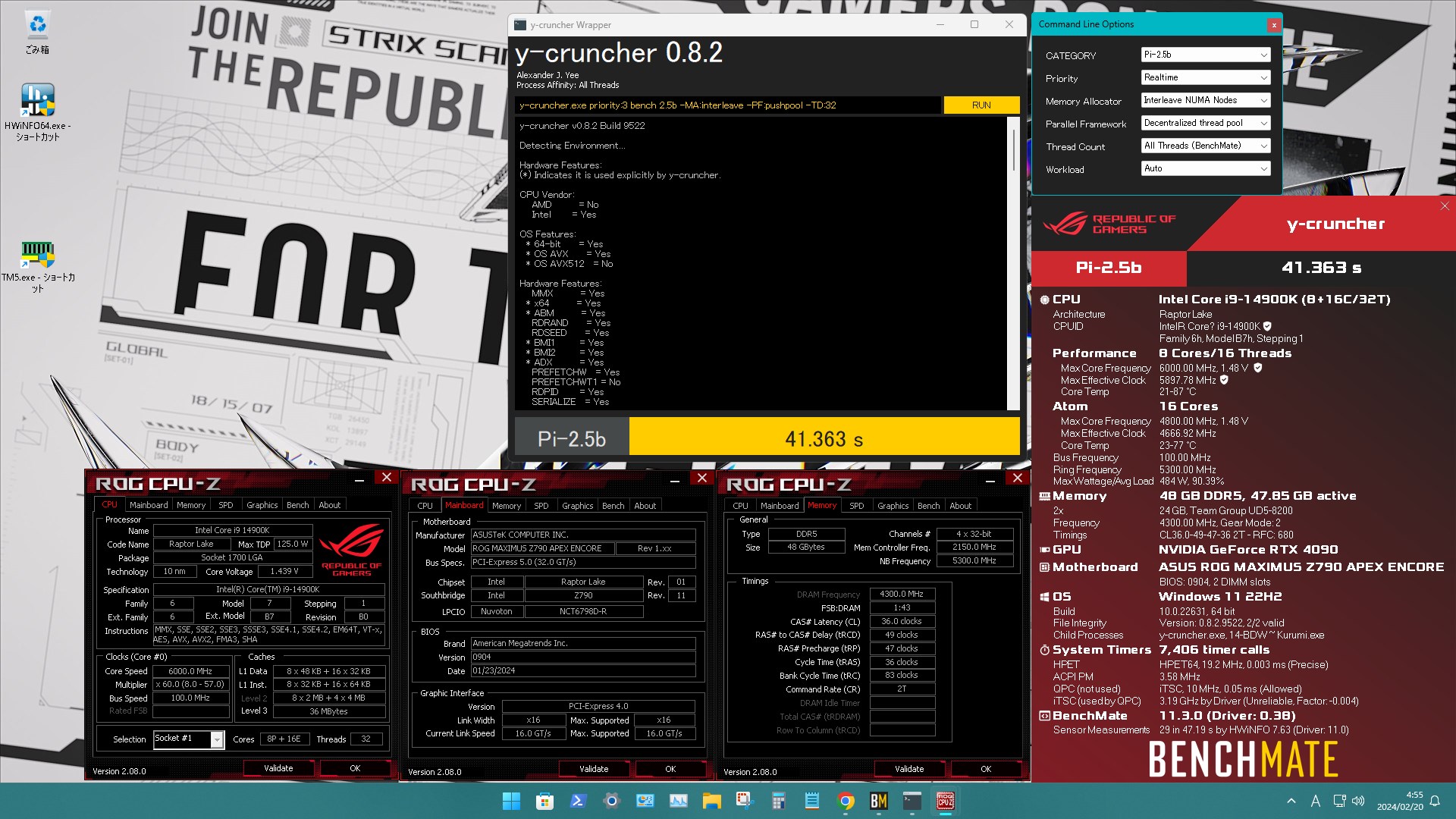
Task: Open the network icon in the system tray
Action: (1339, 801)
